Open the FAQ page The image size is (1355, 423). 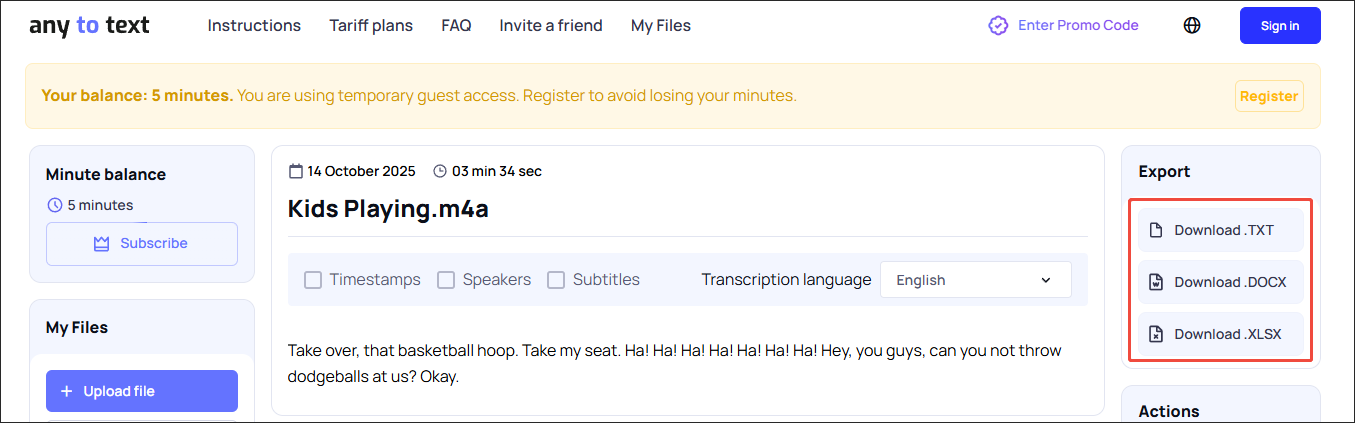click(456, 26)
